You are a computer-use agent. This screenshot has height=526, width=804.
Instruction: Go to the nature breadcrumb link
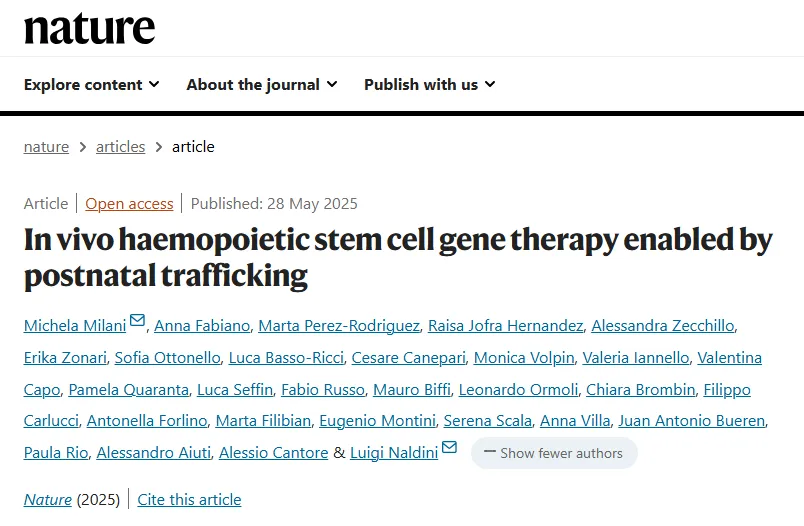pos(46,147)
